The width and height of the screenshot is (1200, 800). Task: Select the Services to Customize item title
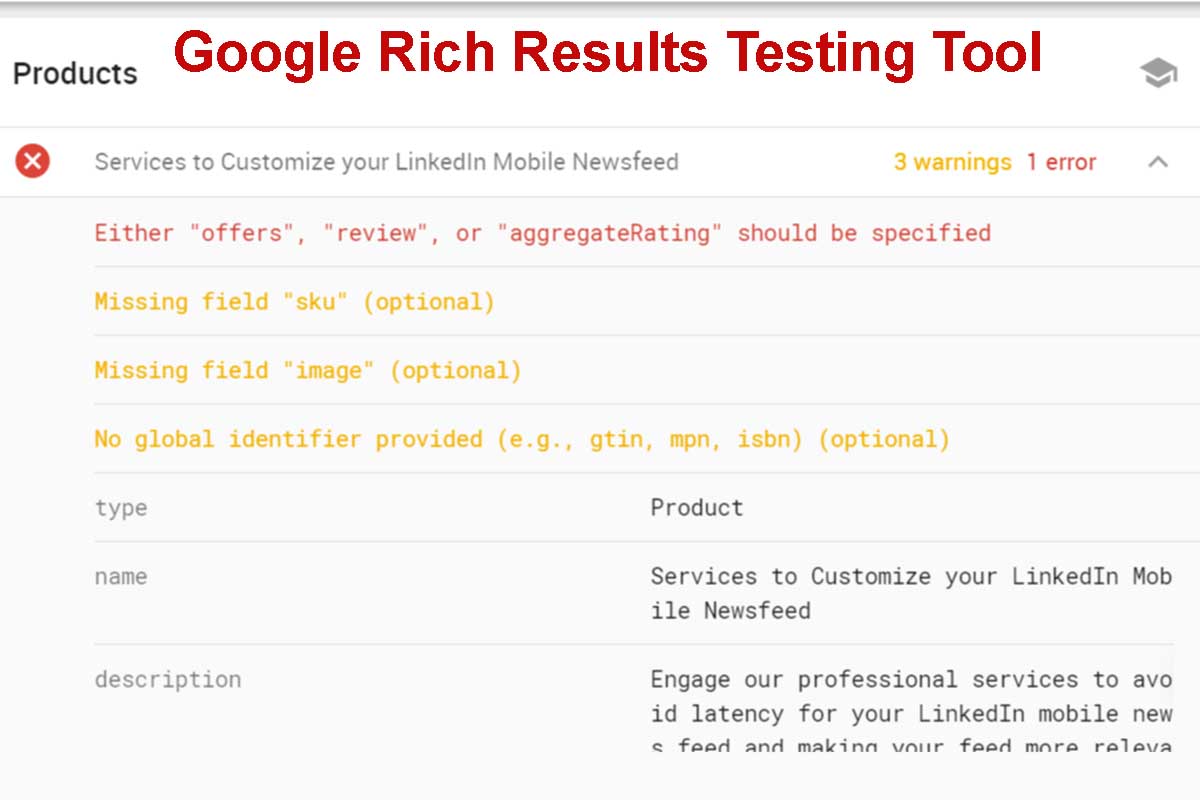(386, 162)
